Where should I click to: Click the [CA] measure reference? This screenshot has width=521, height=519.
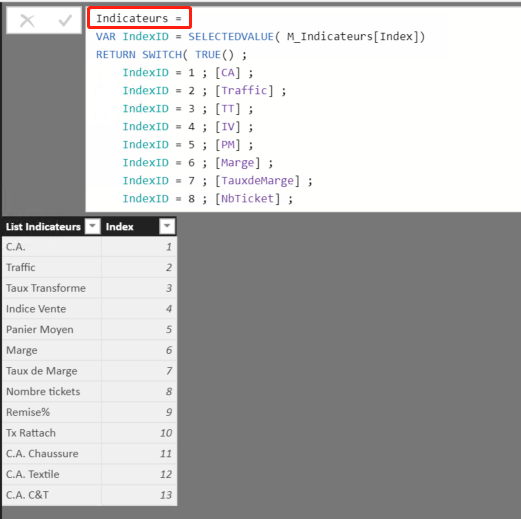click(x=228, y=72)
